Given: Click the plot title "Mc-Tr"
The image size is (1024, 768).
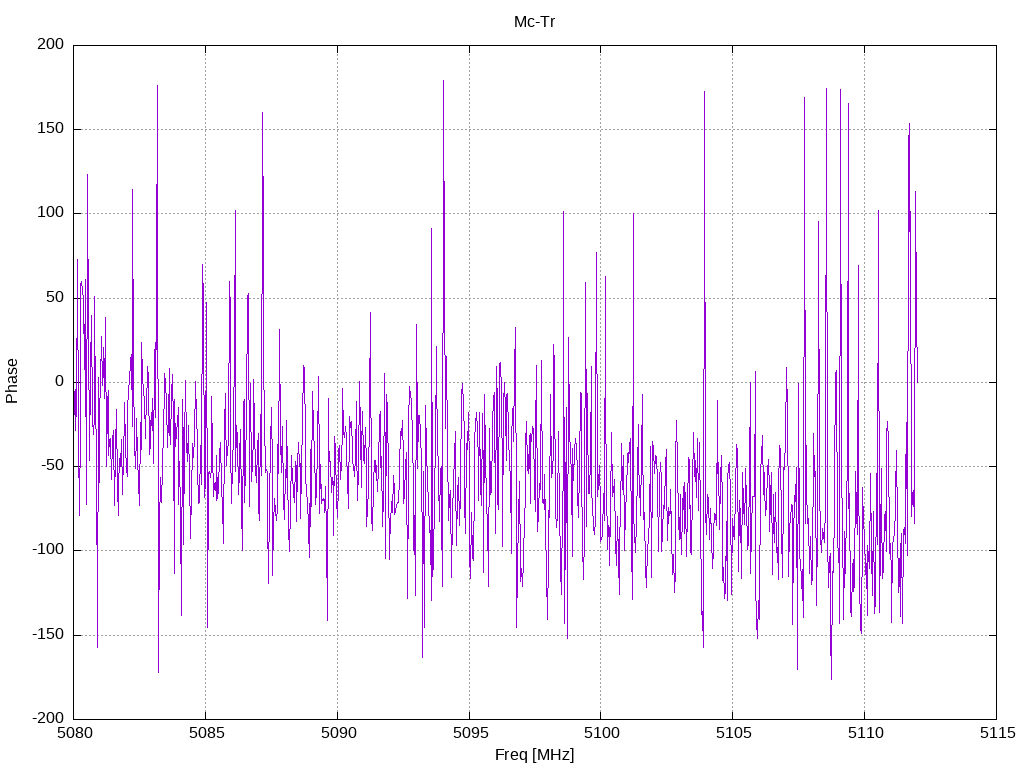Looking at the screenshot, I should pyautogui.click(x=534, y=22).
